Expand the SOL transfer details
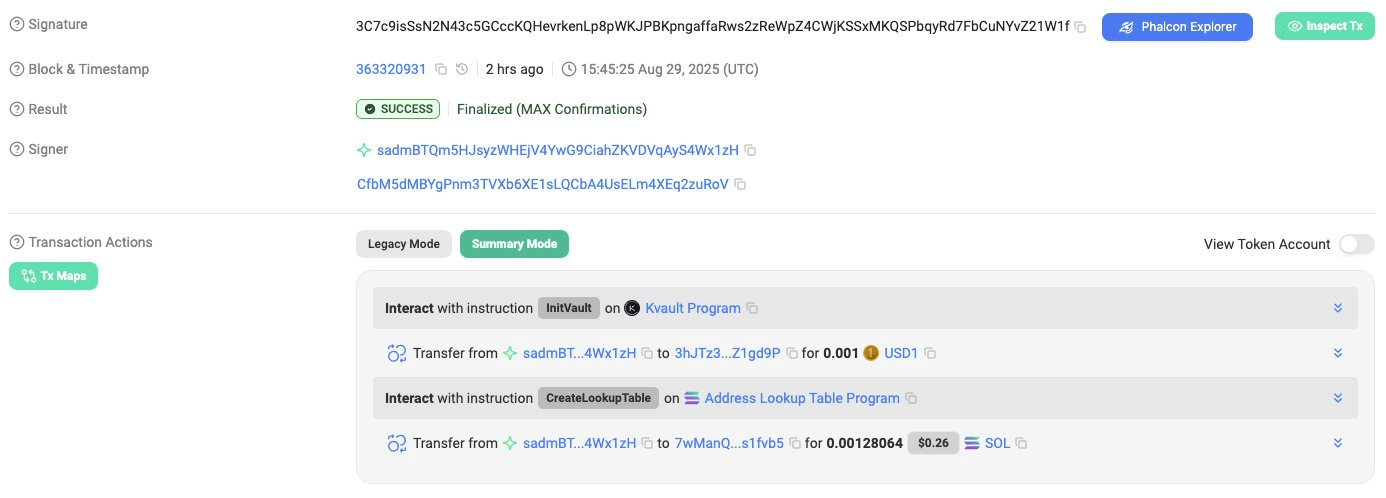The height and width of the screenshot is (498, 1386). click(x=1338, y=443)
